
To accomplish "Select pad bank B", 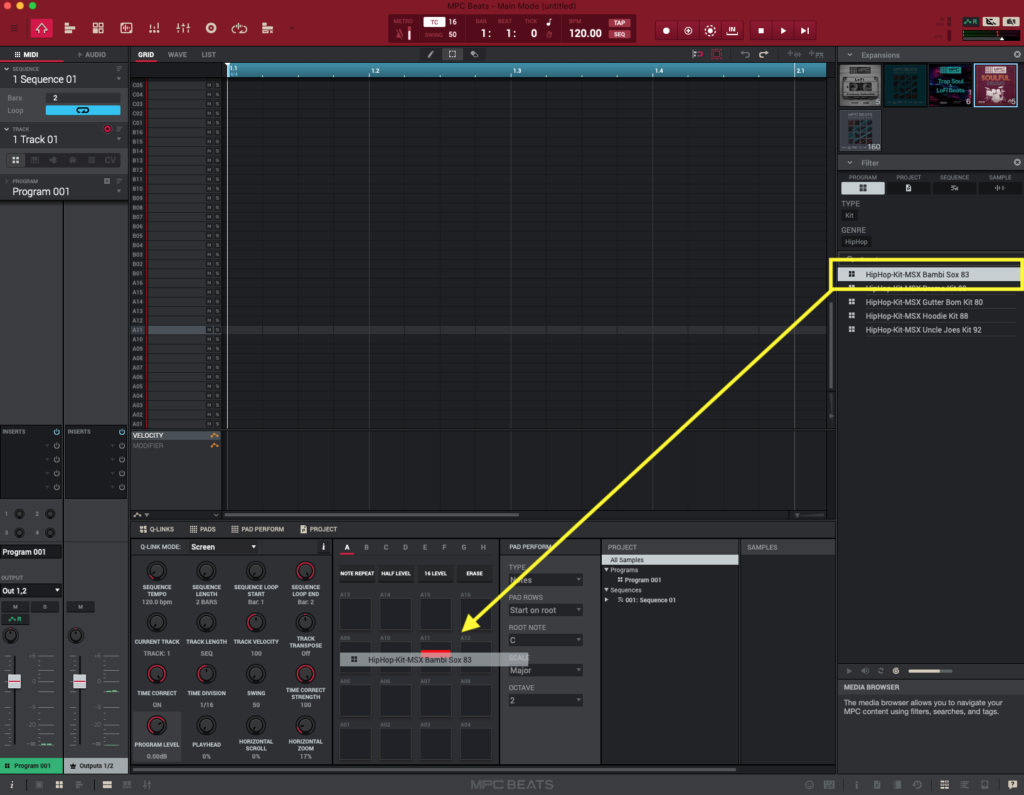I will coord(366,547).
